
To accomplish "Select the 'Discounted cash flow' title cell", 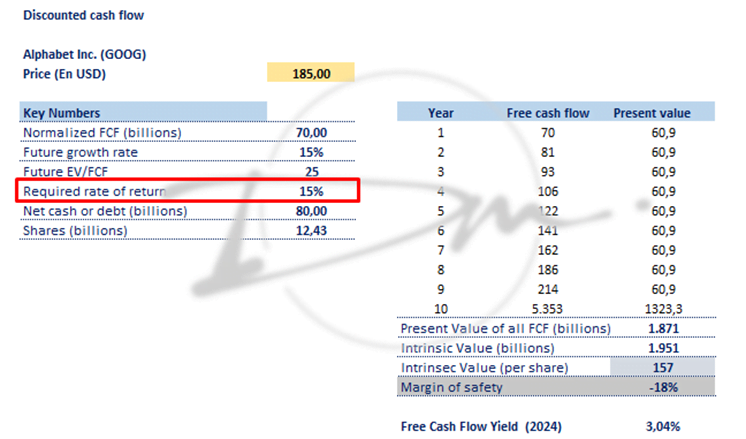I will pos(83,15).
